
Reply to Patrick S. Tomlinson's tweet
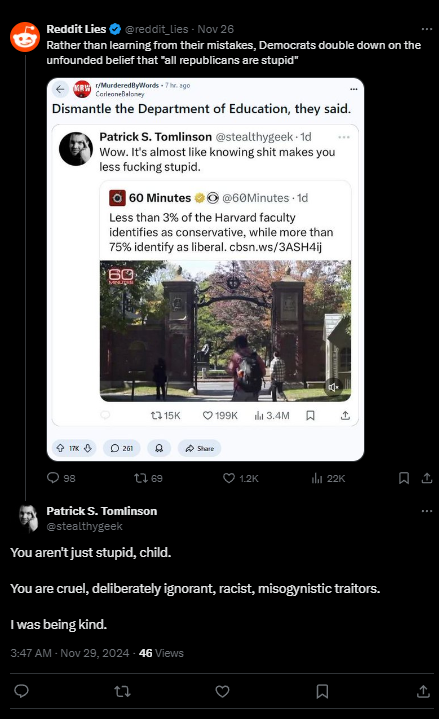pyautogui.click(x=22, y=691)
